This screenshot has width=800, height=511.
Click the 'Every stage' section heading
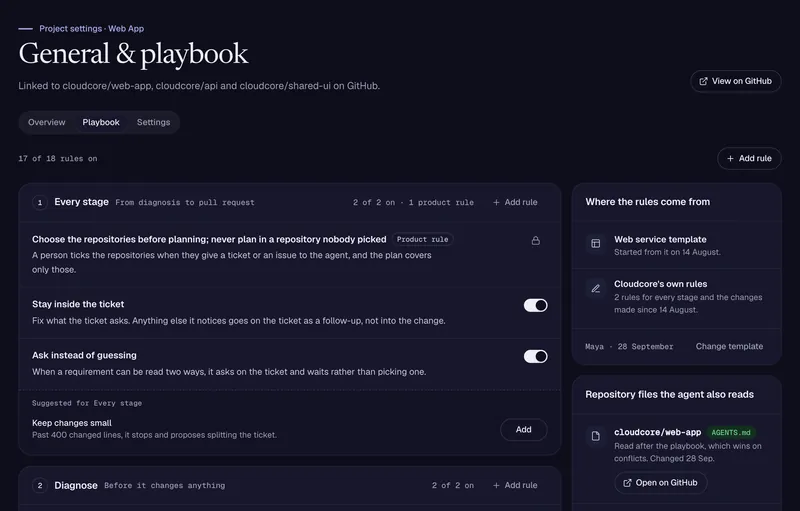pyautogui.click(x=82, y=202)
